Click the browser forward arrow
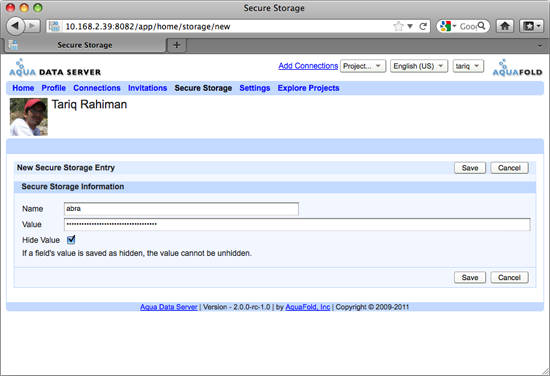 (32, 26)
